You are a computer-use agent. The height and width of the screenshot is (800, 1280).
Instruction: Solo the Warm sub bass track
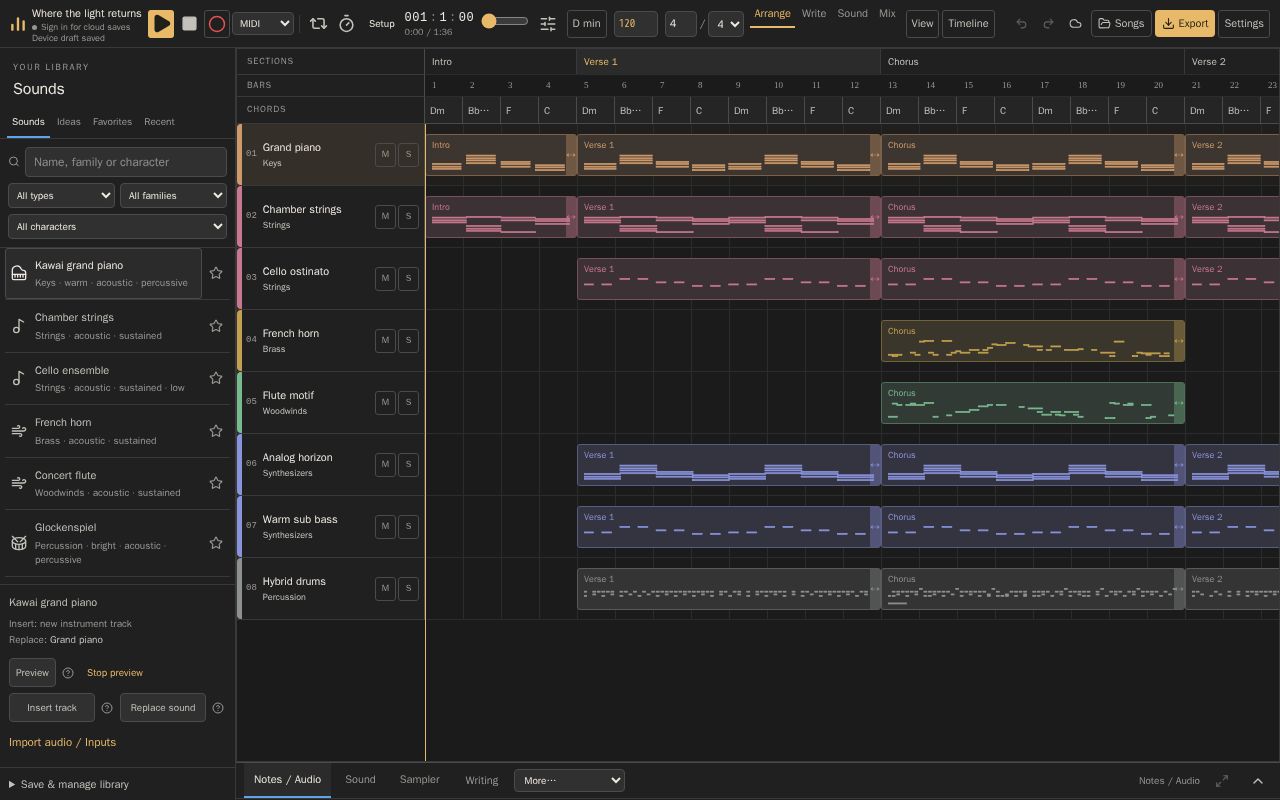408,526
